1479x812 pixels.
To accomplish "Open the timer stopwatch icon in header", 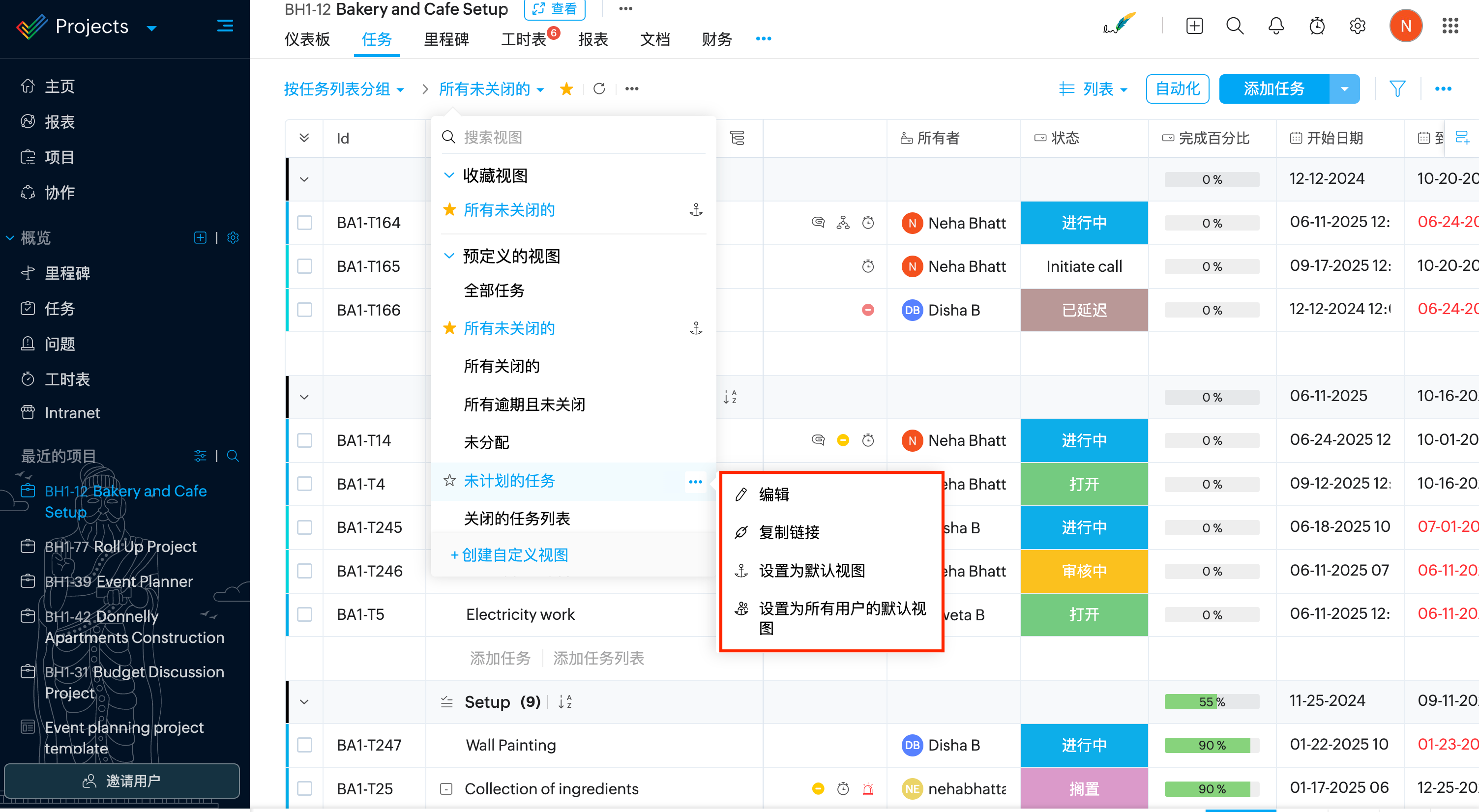I will 1317,26.
